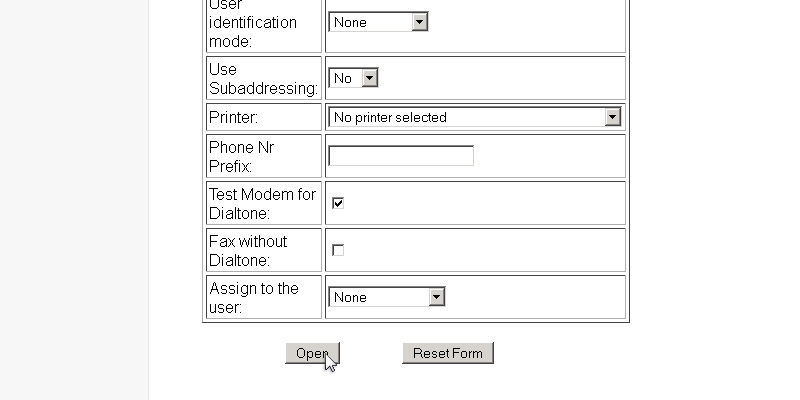
Task: Click the 'Use Subaddressing:' label
Action: (x=263, y=78)
